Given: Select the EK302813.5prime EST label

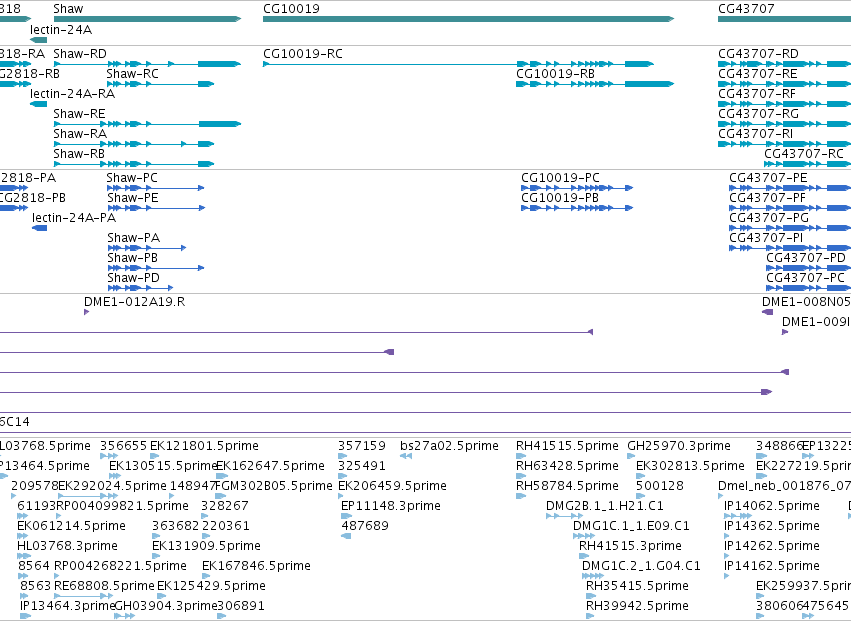Looking at the screenshot, I should point(690,466).
